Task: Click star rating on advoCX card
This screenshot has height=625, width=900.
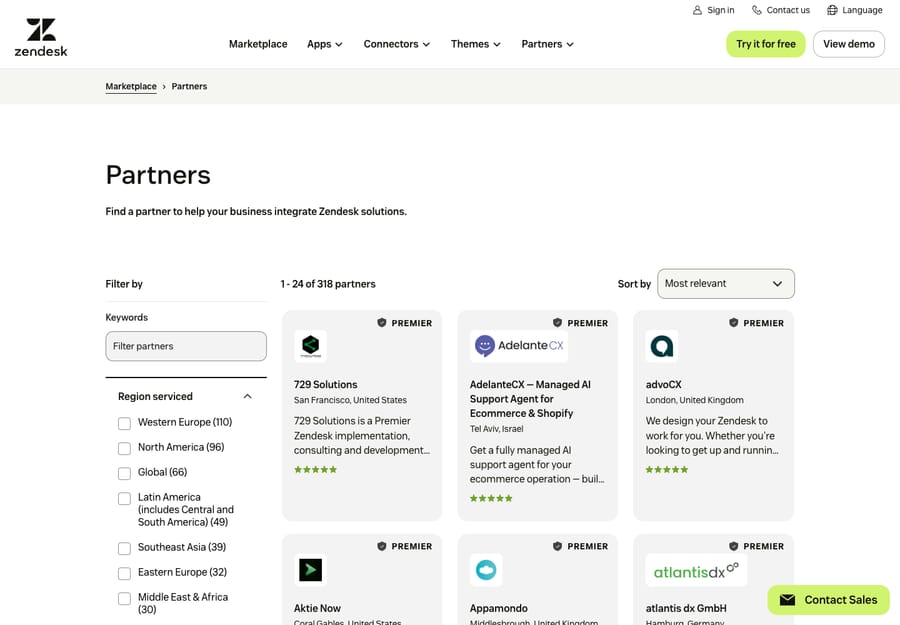Action: coord(666,469)
